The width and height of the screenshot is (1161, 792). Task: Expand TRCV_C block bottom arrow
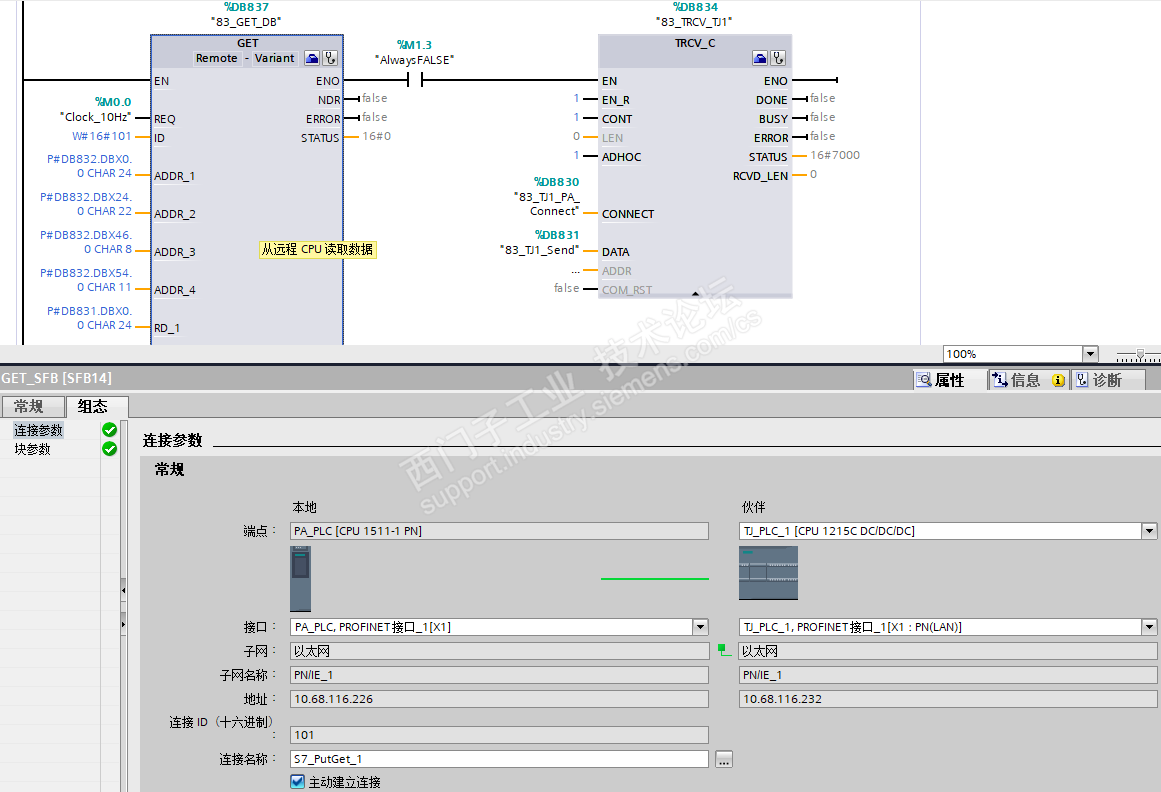click(695, 294)
